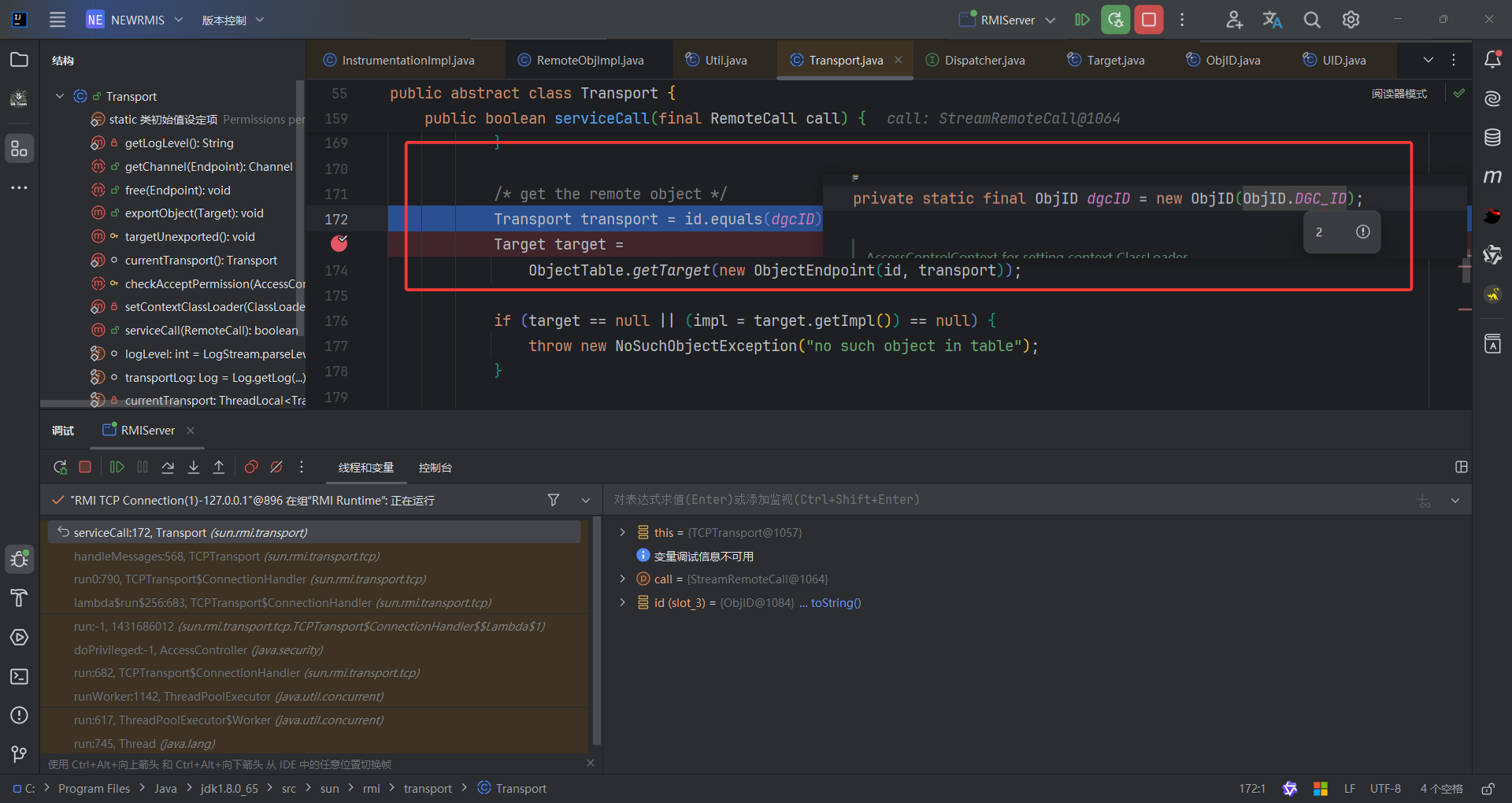
Task: Open IDE settings gear
Action: point(1351,20)
